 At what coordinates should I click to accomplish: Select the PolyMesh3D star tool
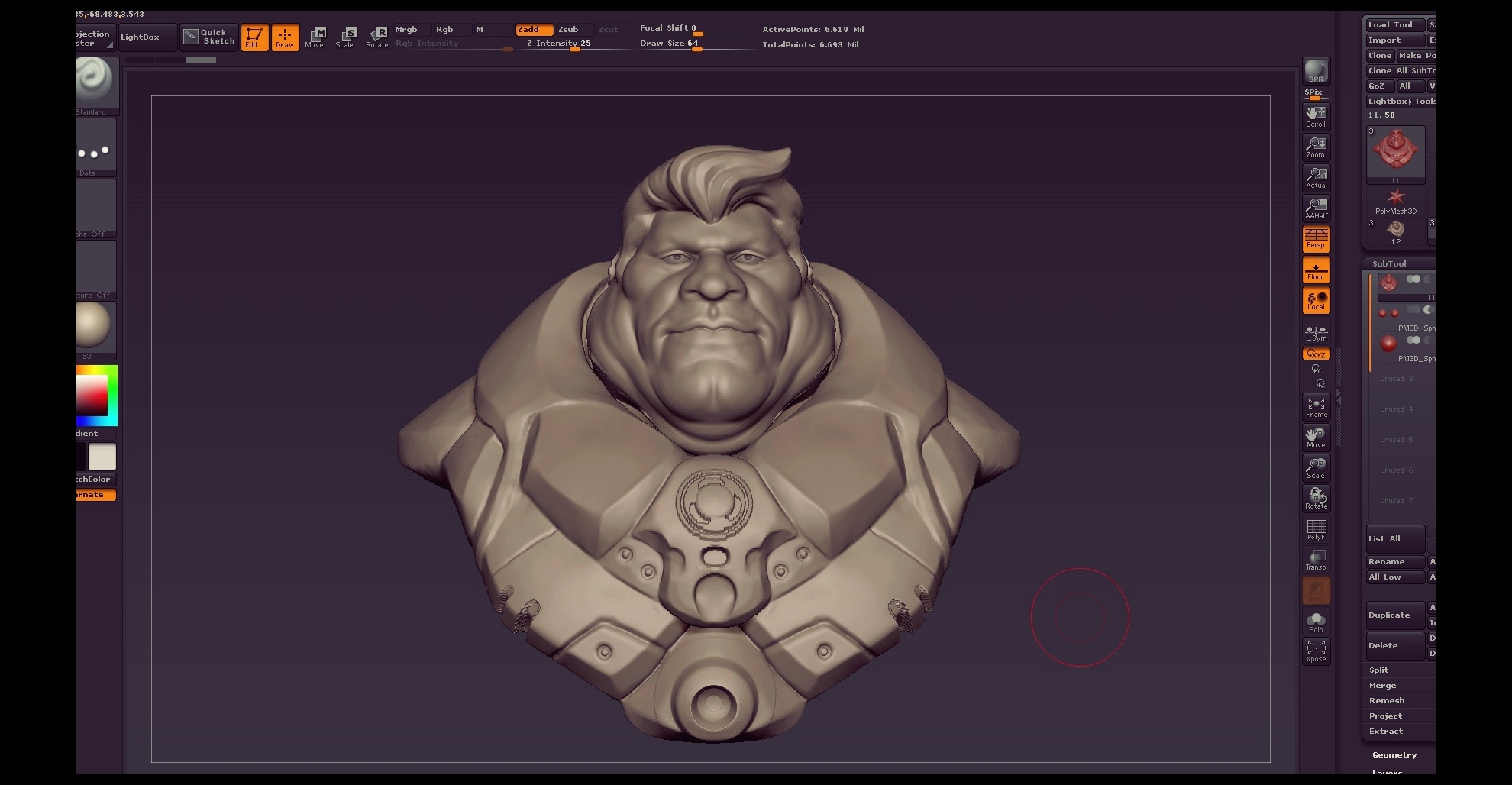pyautogui.click(x=1396, y=202)
